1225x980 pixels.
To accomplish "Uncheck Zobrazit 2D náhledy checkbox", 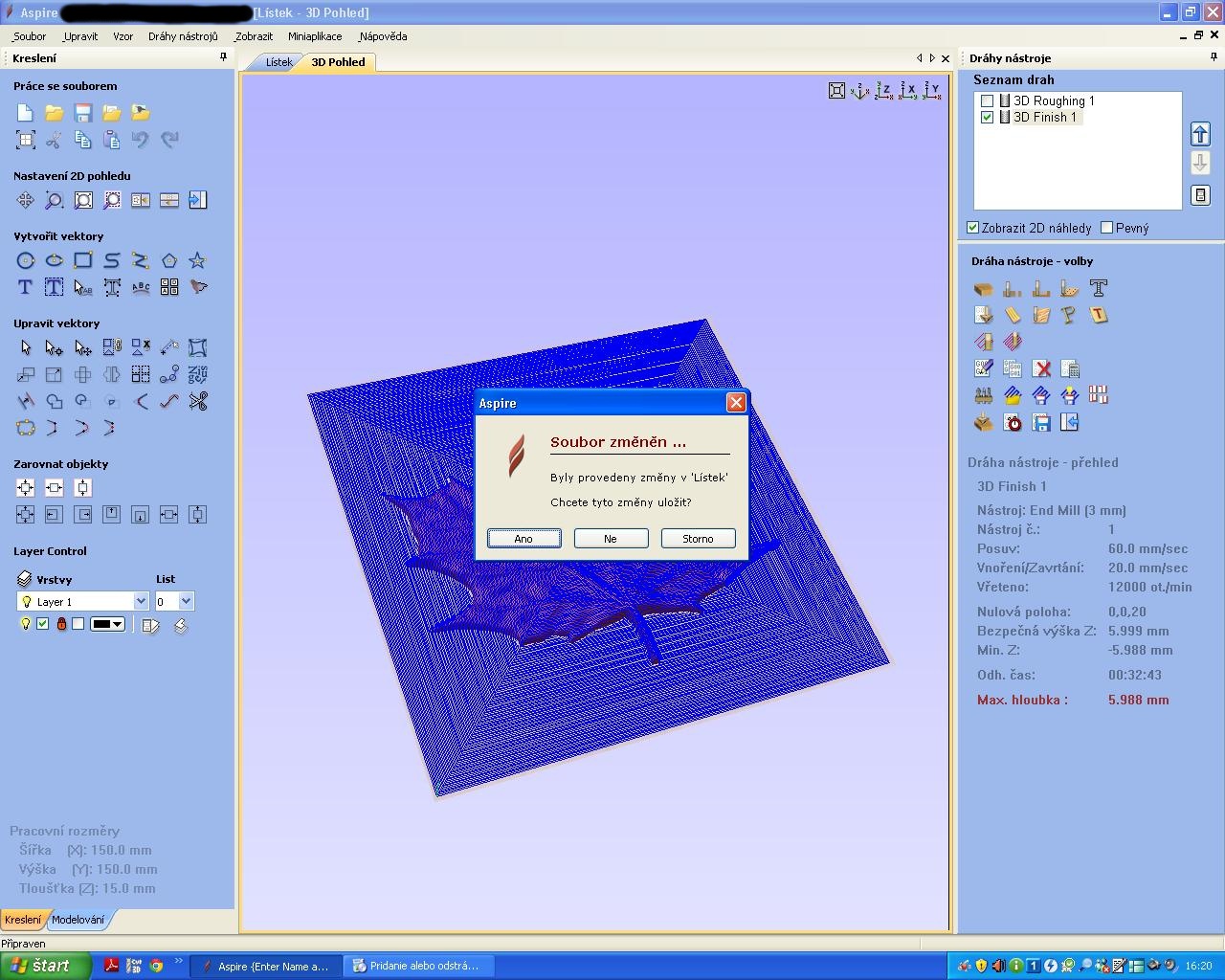I will pyautogui.click(x=972, y=228).
